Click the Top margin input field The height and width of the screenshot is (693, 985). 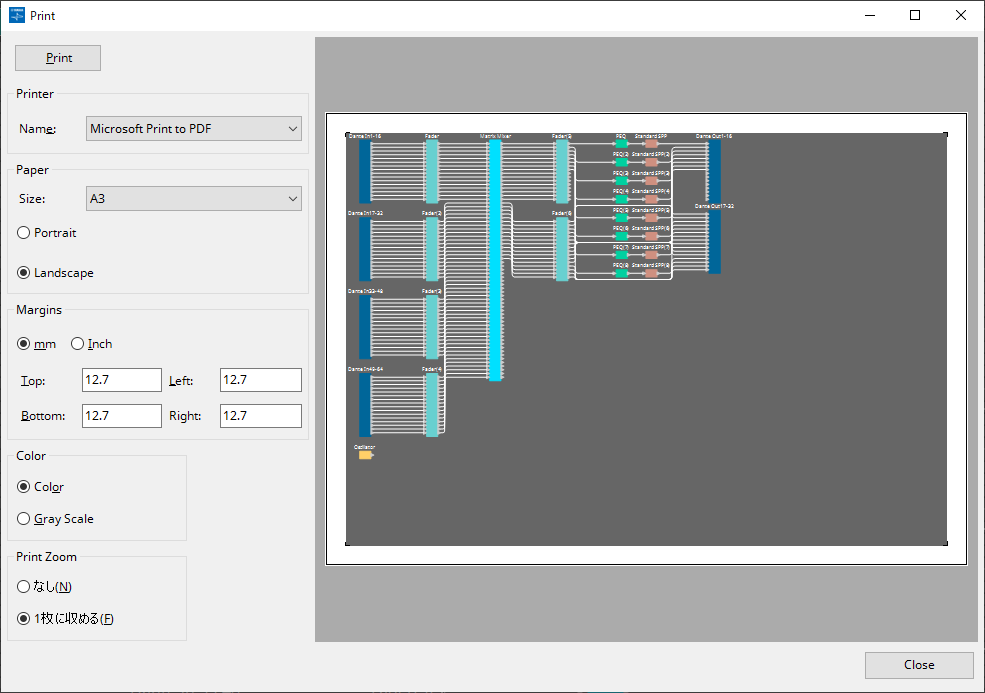pos(121,380)
